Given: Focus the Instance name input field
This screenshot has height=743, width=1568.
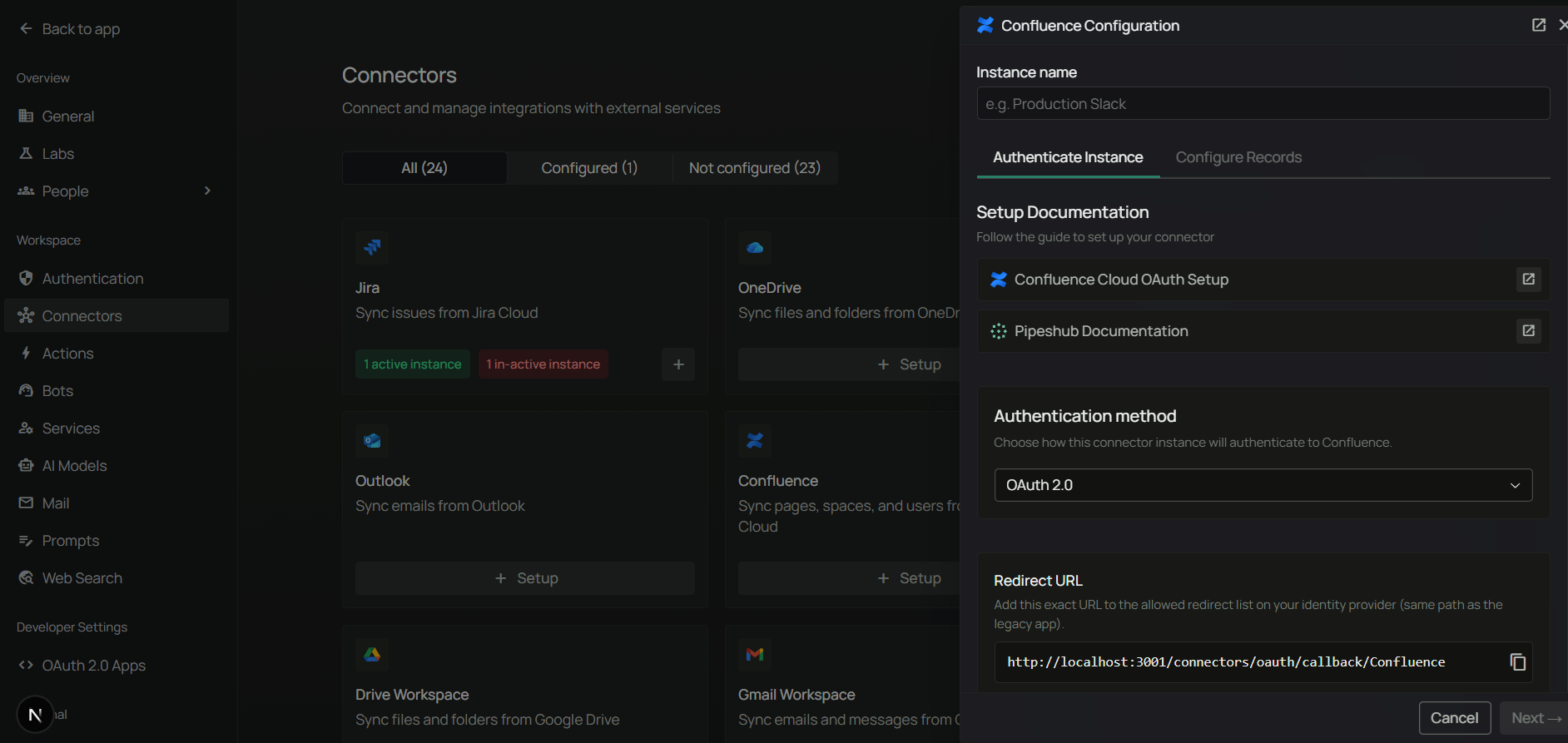Looking at the screenshot, I should click(1263, 103).
